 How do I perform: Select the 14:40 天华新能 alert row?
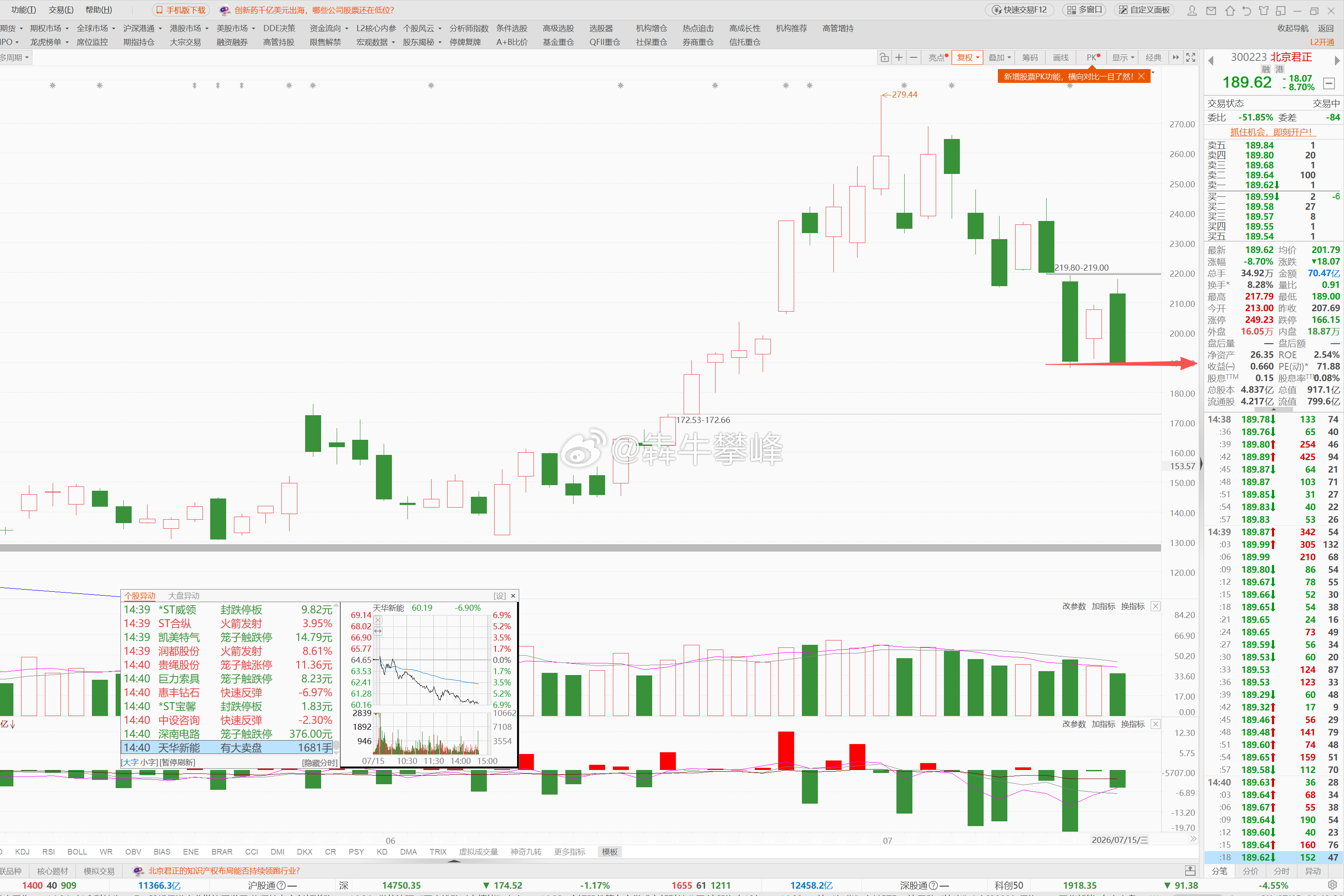(x=227, y=748)
